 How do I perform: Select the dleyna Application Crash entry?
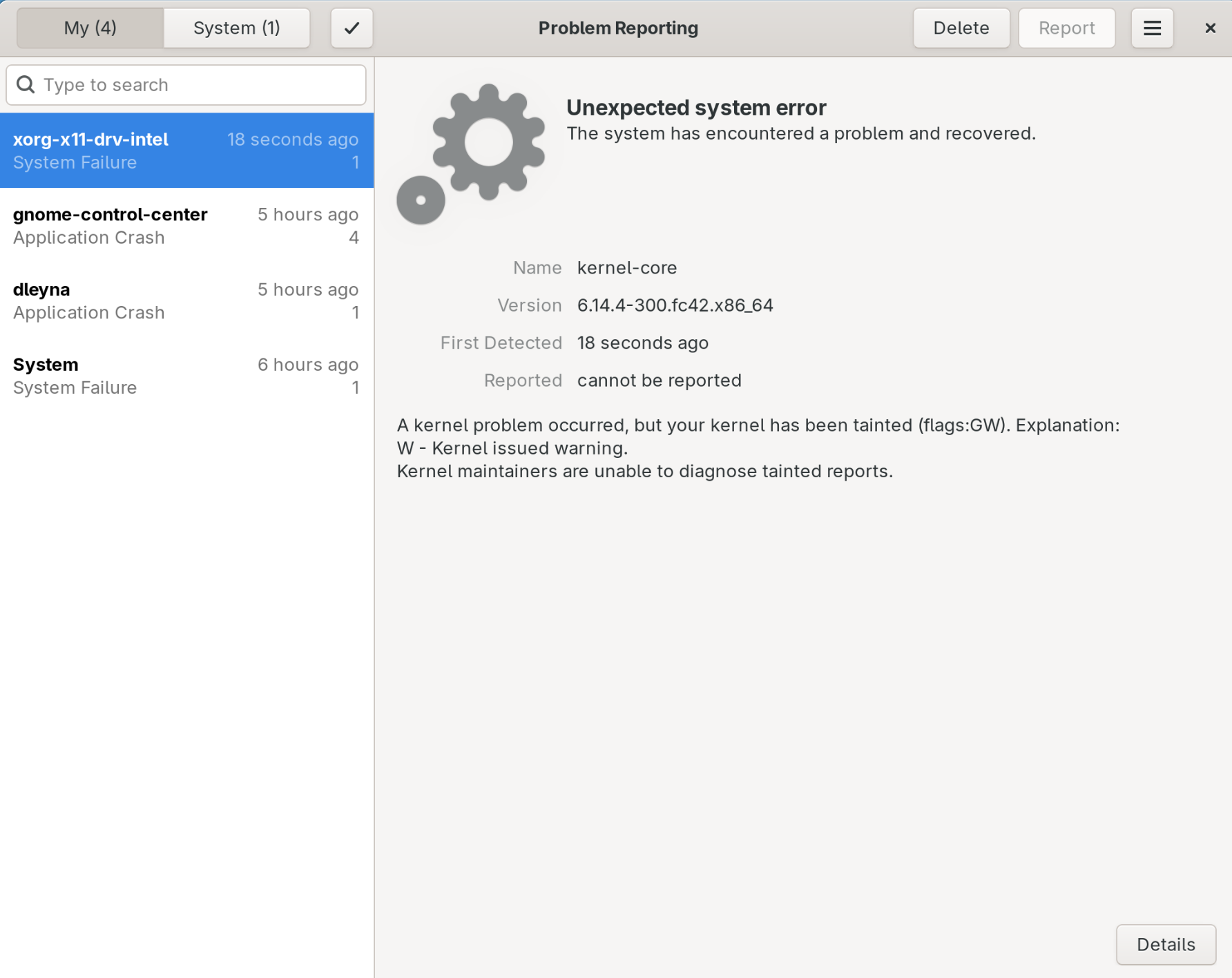coord(186,301)
